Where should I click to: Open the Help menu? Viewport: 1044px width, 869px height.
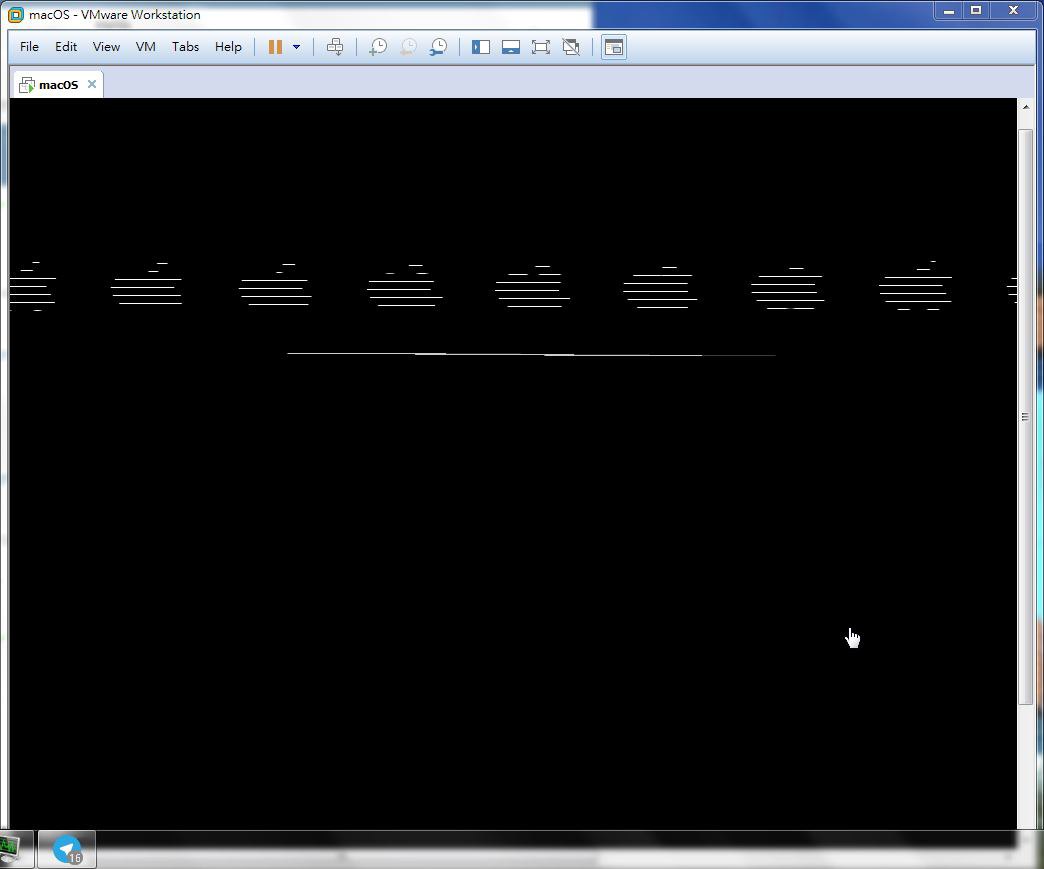[x=228, y=47]
